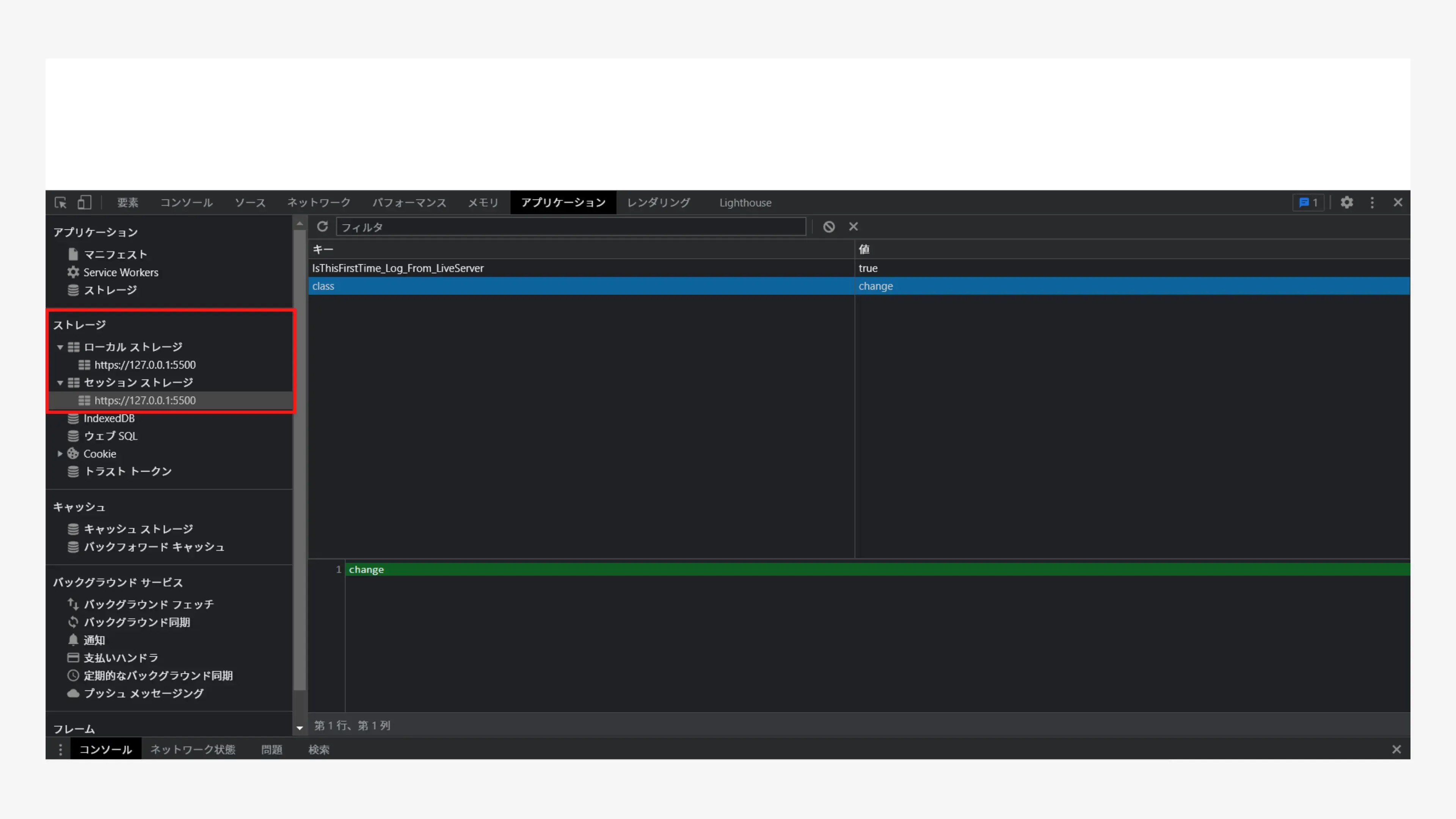
Task: Open the ネットワーク状態 drawer tab
Action: point(193,750)
